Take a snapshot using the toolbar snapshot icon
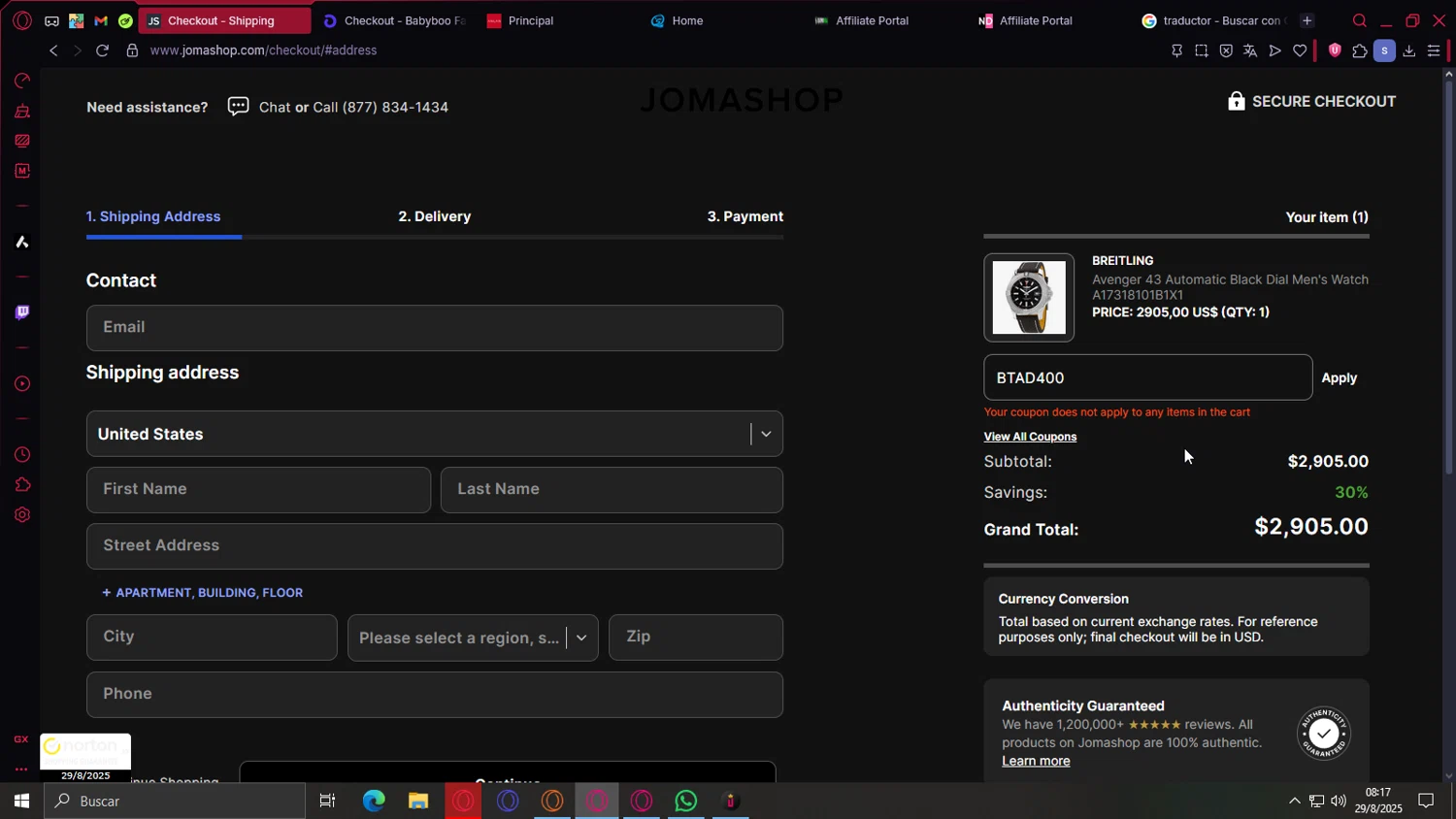This screenshot has width=1456, height=819. tap(1202, 50)
